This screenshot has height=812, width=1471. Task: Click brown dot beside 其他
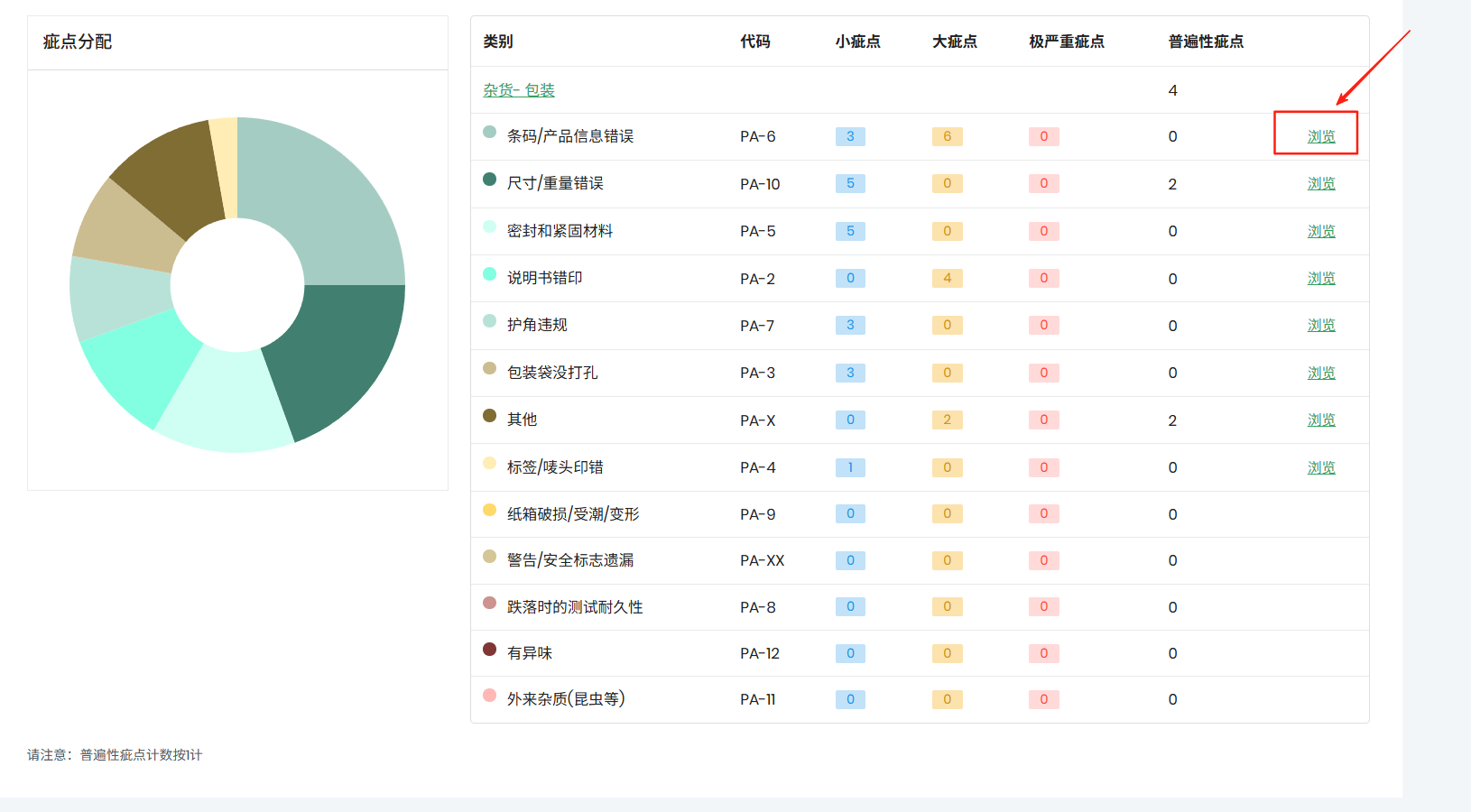(490, 415)
